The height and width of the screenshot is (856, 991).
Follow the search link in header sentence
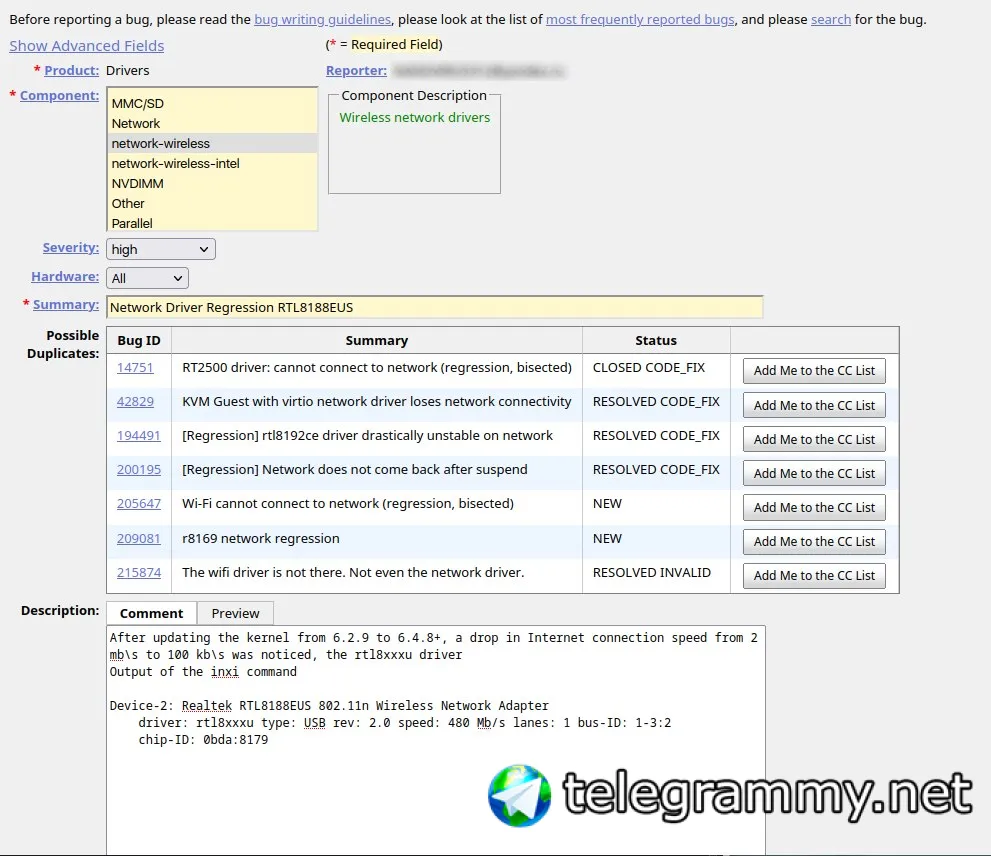tap(830, 20)
